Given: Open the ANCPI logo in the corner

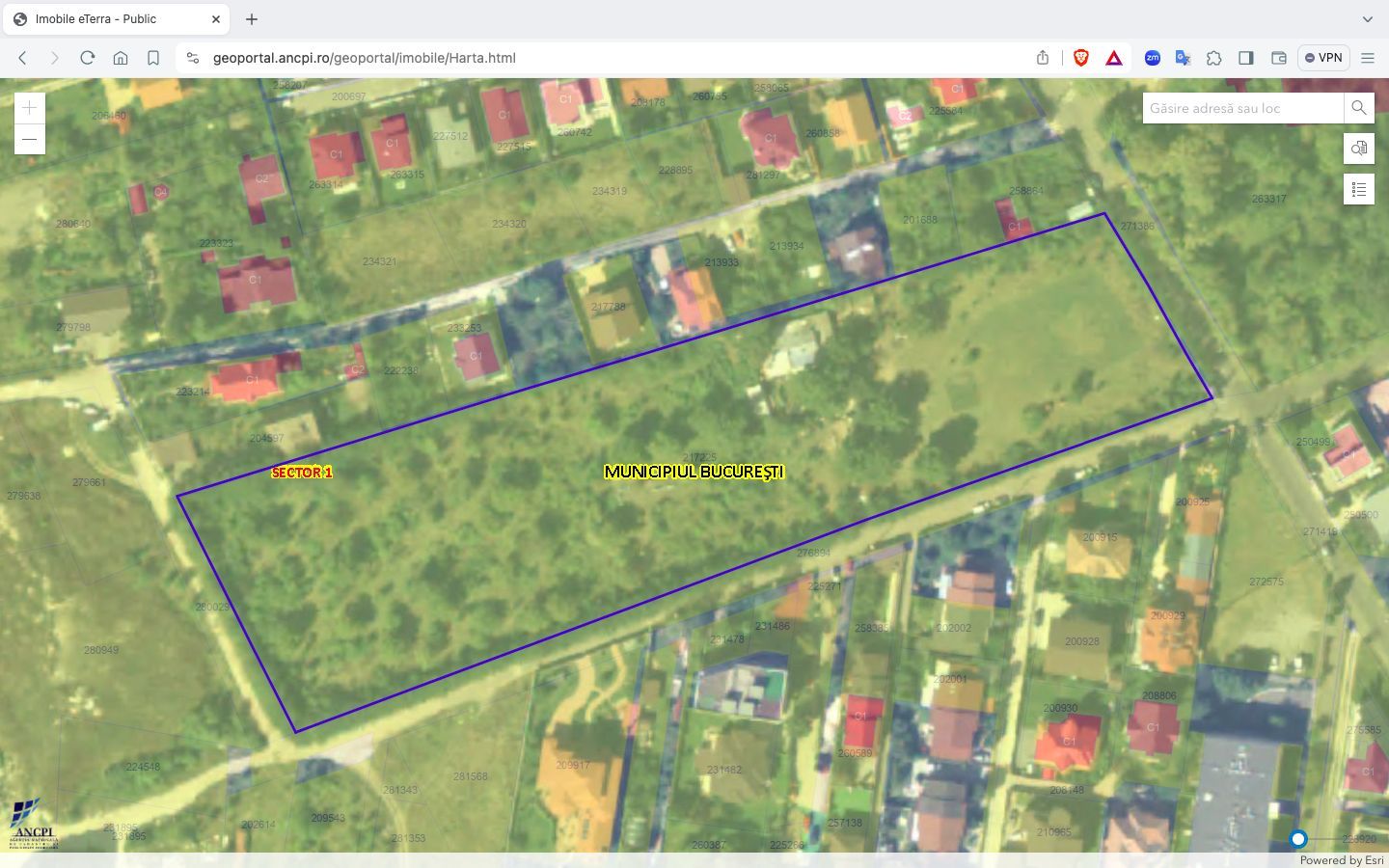Looking at the screenshot, I should click(29, 825).
